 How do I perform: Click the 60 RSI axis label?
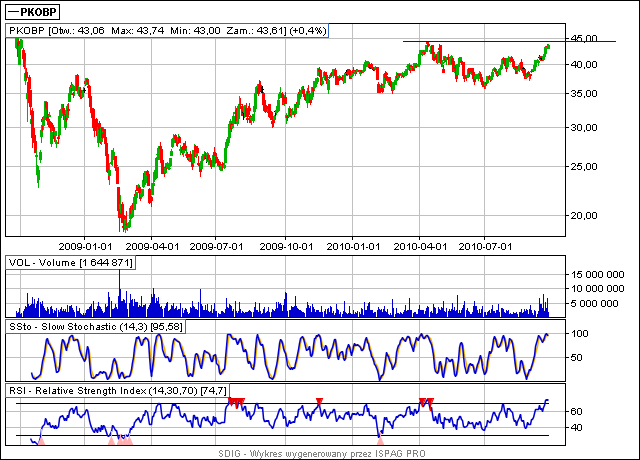pyautogui.click(x=576, y=411)
